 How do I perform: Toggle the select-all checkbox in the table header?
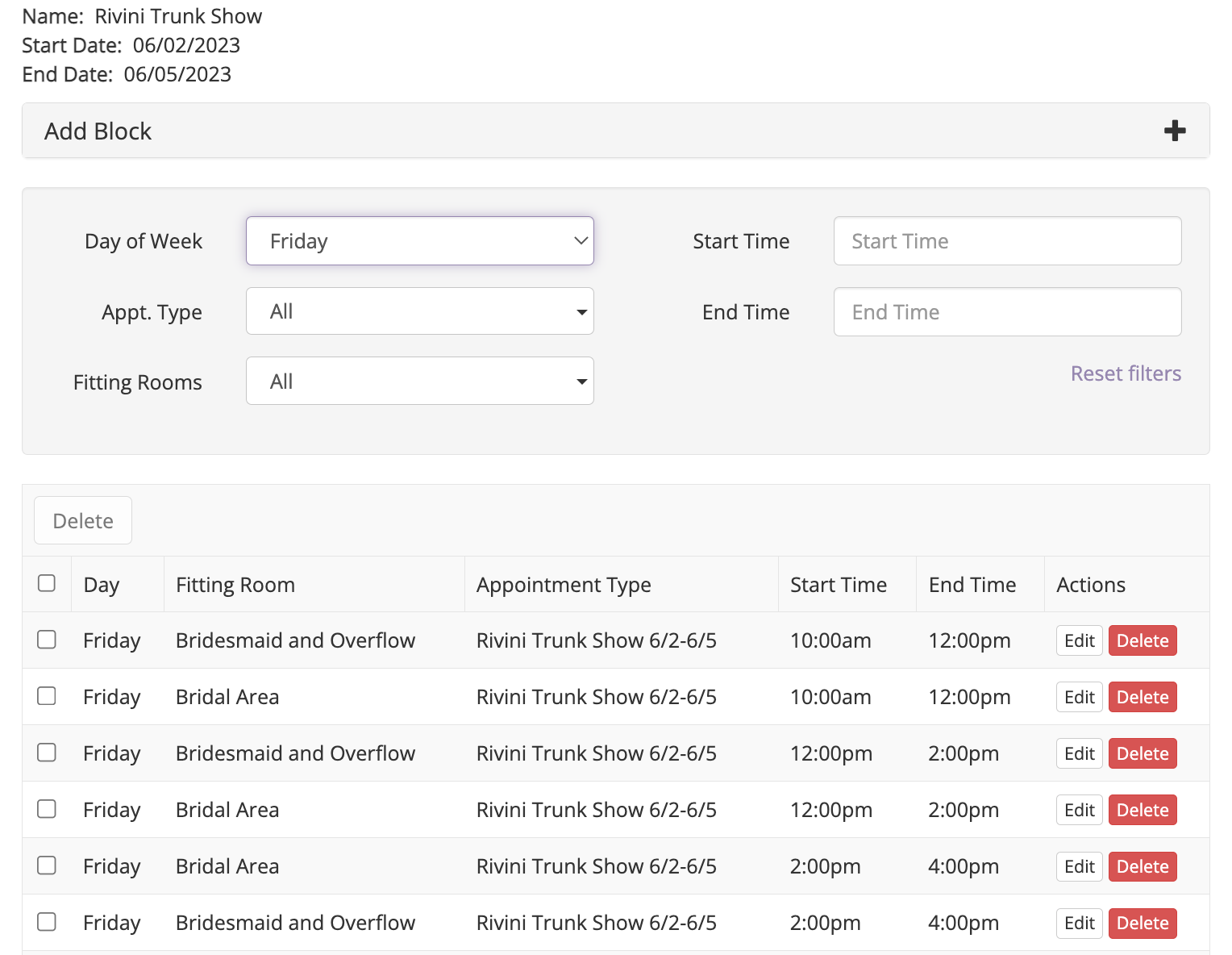point(47,582)
